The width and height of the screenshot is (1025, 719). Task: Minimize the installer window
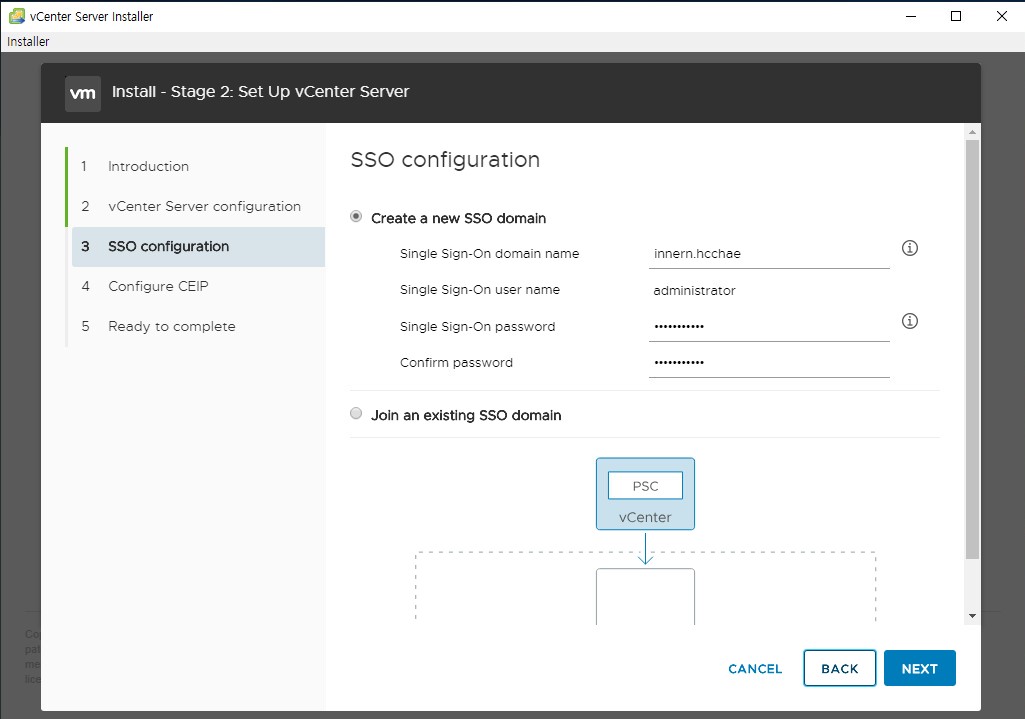pyautogui.click(x=911, y=16)
